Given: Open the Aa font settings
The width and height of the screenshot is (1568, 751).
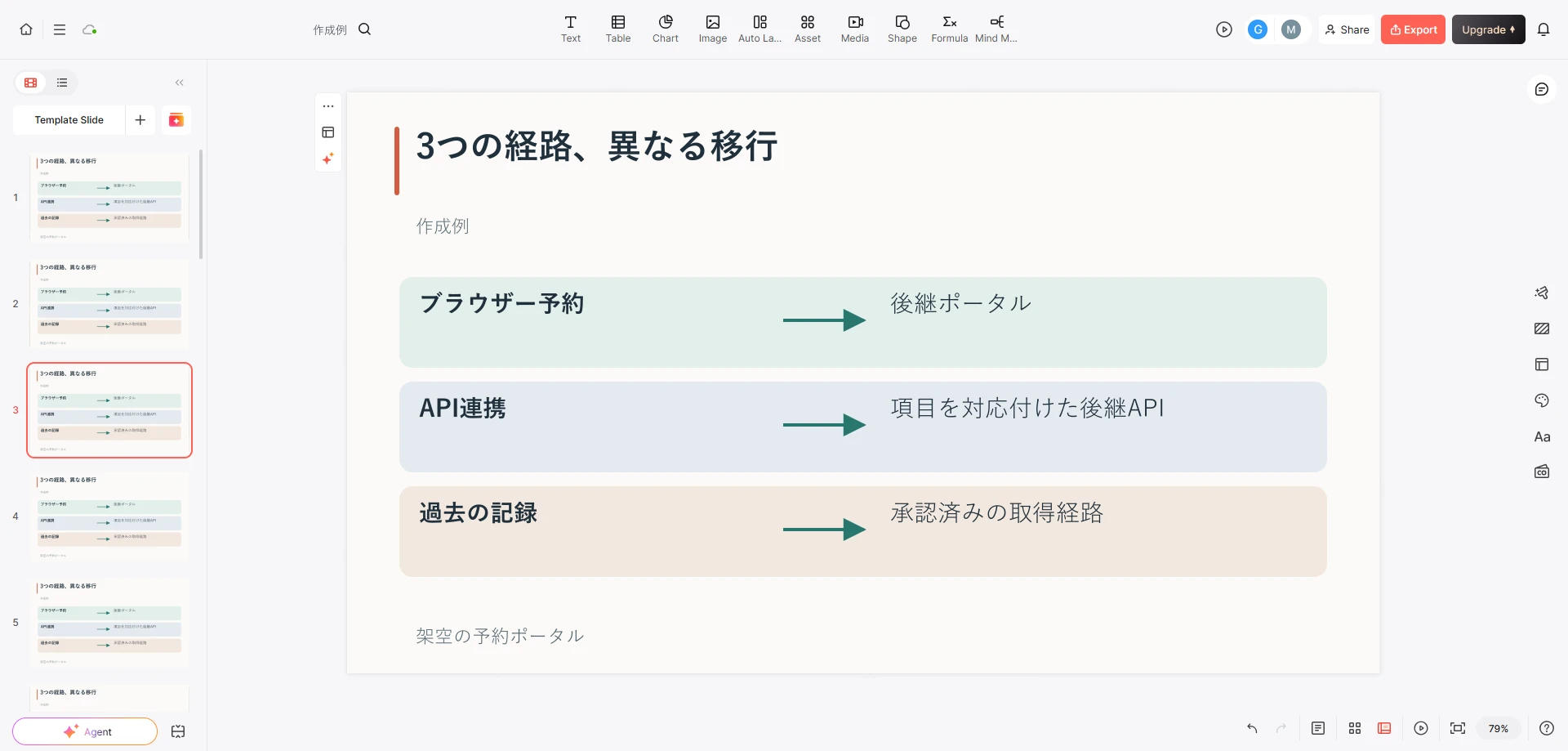Looking at the screenshot, I should pyautogui.click(x=1542, y=436).
